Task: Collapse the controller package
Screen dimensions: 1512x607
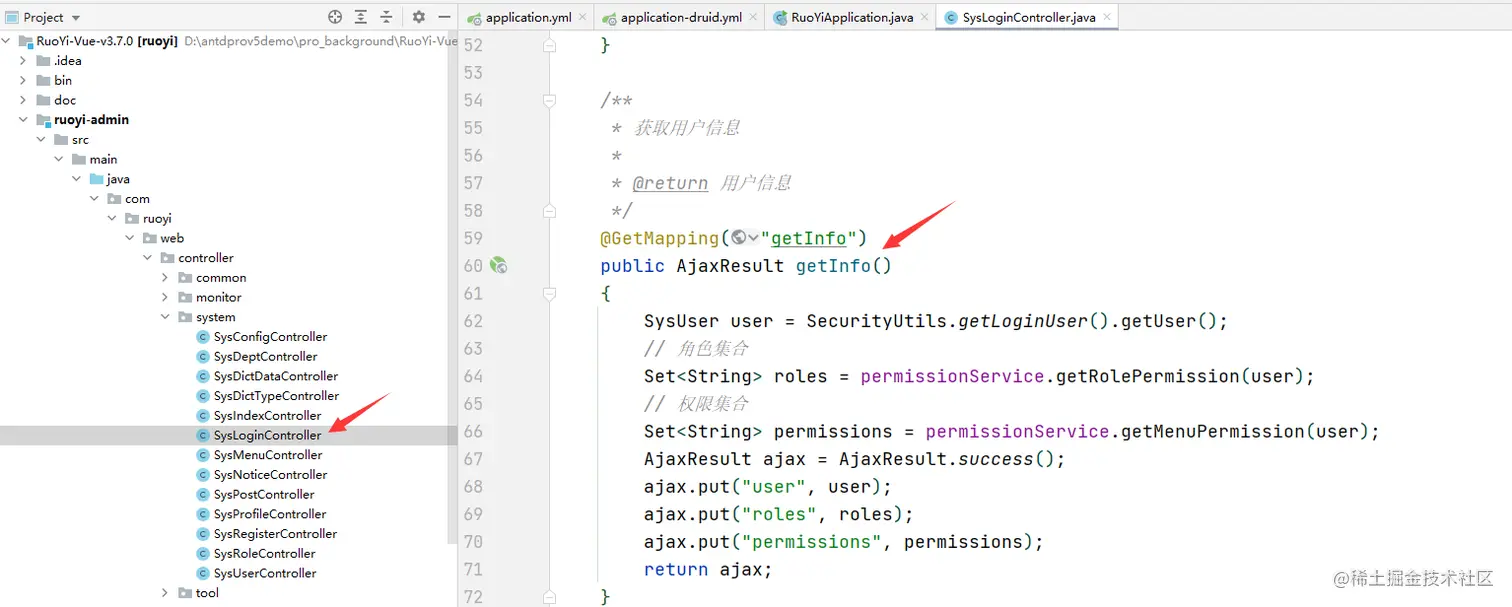Action: pyautogui.click(x=148, y=258)
